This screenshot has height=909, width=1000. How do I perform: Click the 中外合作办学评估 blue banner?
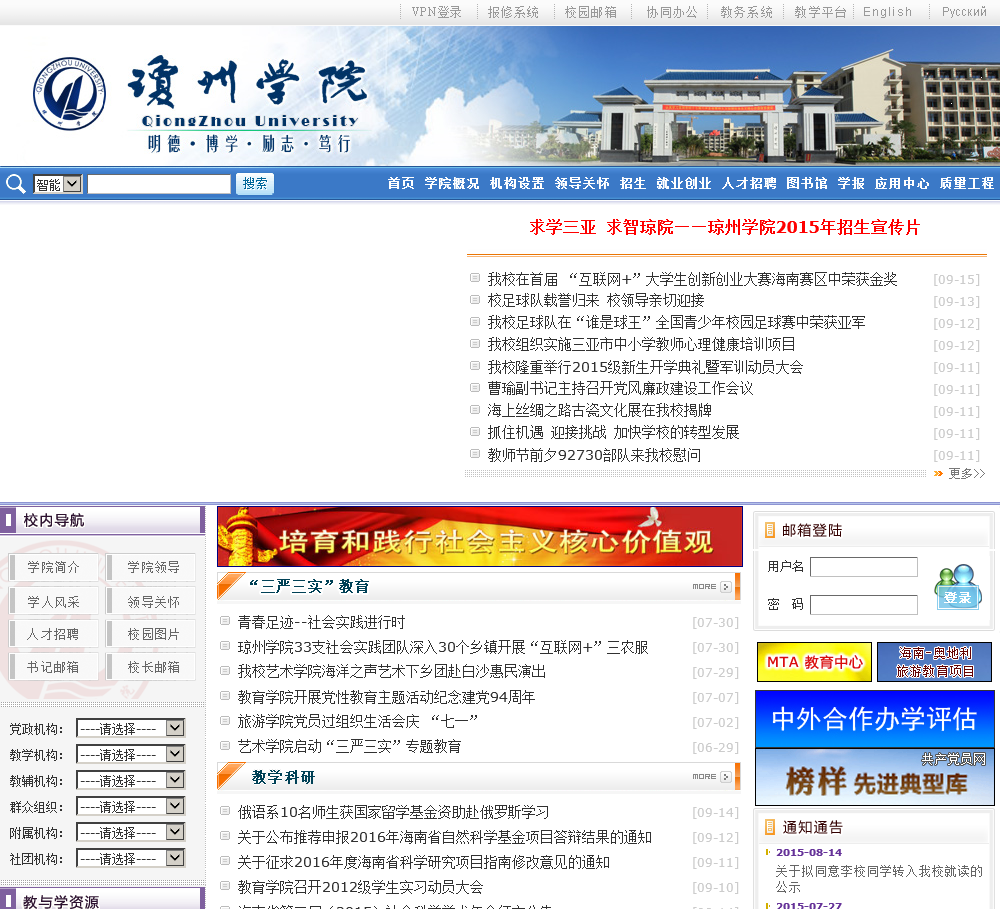[x=874, y=719]
